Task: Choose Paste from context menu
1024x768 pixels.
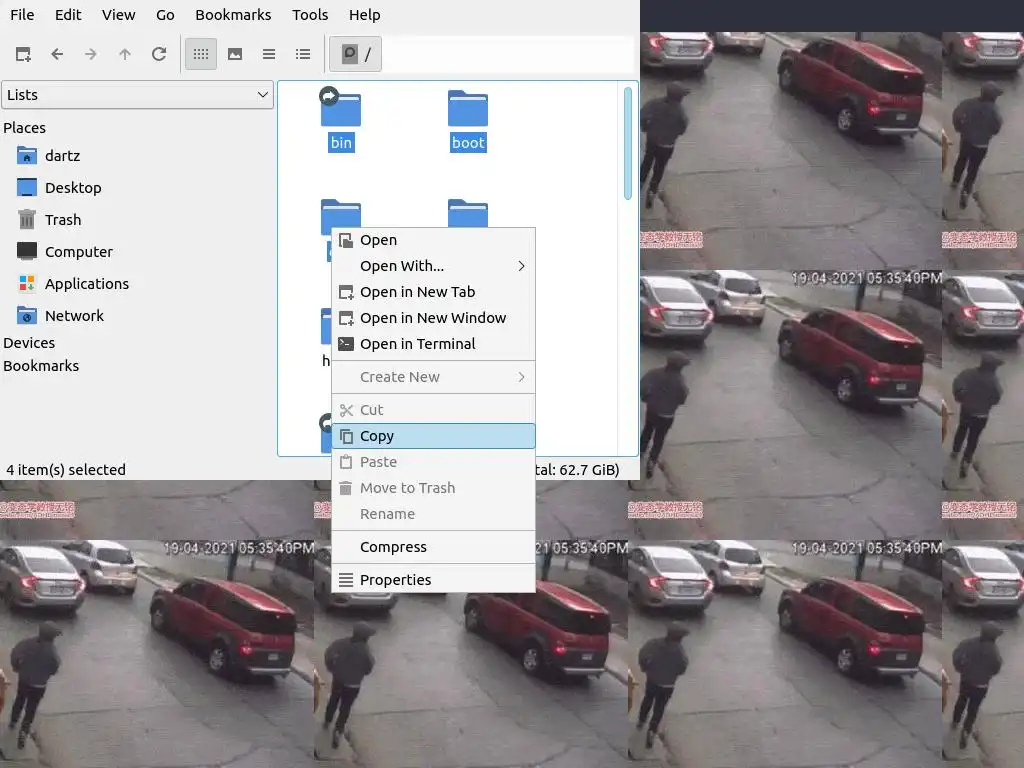Action: [x=434, y=462]
